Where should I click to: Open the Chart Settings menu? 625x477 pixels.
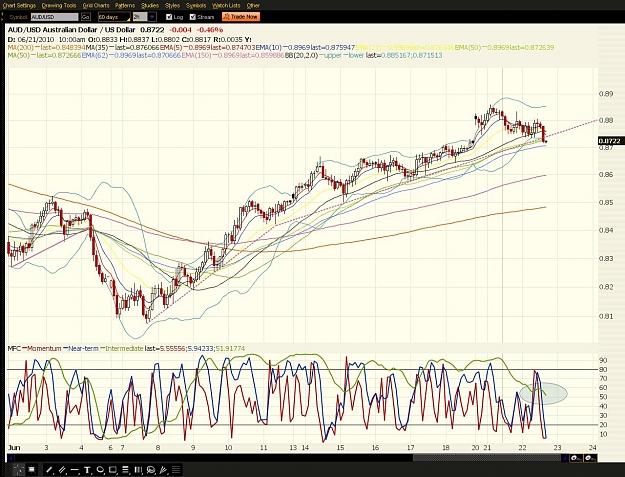(x=19, y=6)
